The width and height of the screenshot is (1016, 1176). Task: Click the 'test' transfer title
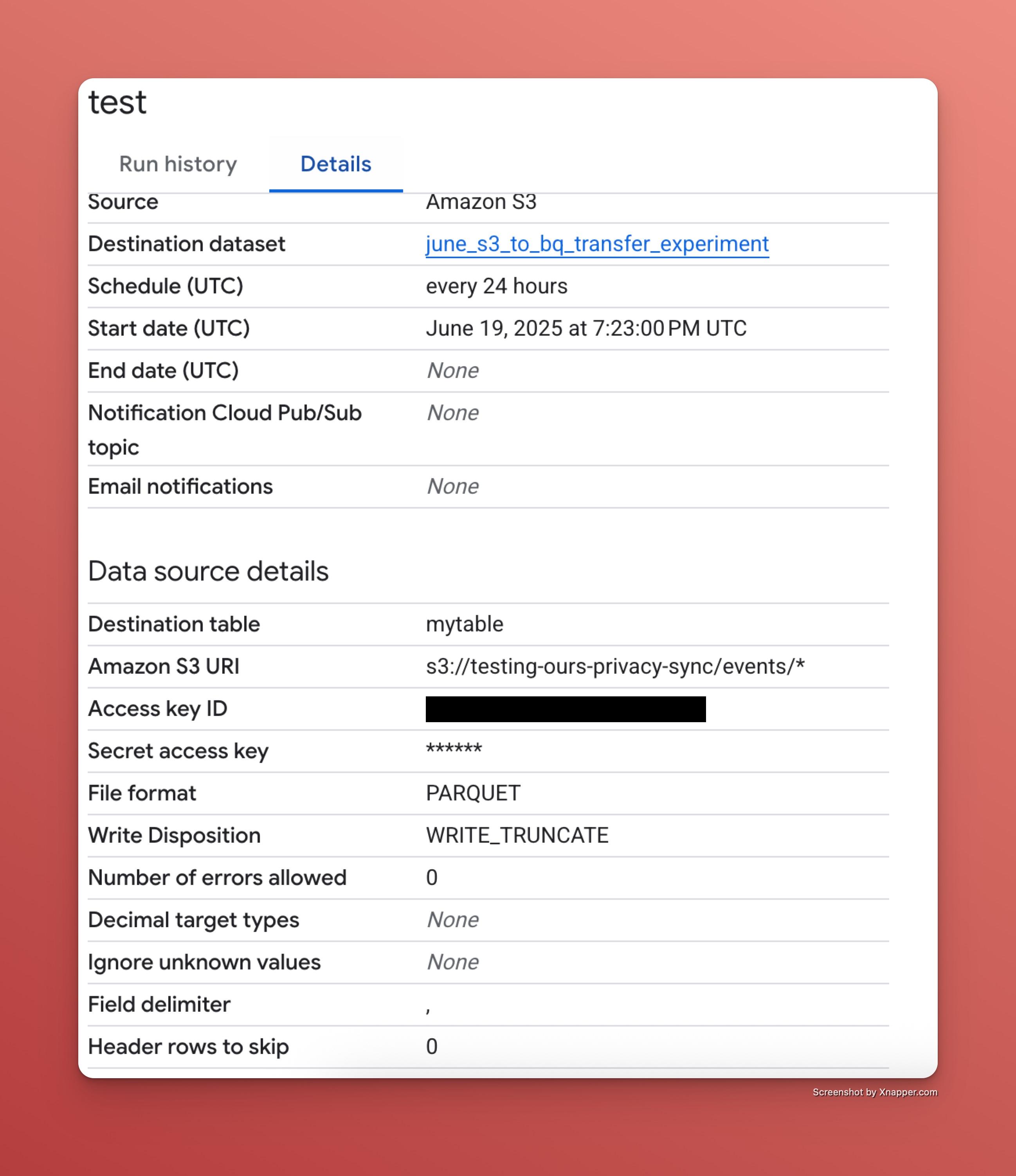pyautogui.click(x=117, y=103)
